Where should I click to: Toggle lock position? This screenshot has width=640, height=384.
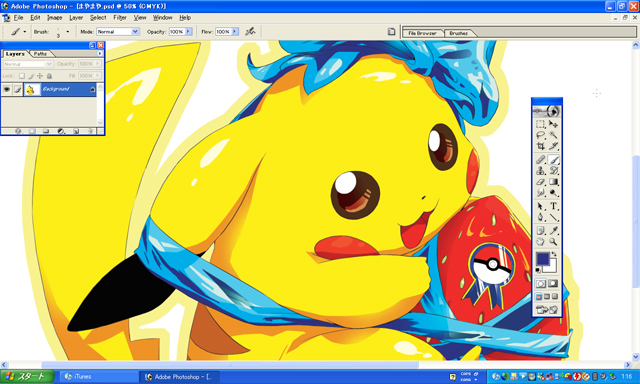(40, 76)
